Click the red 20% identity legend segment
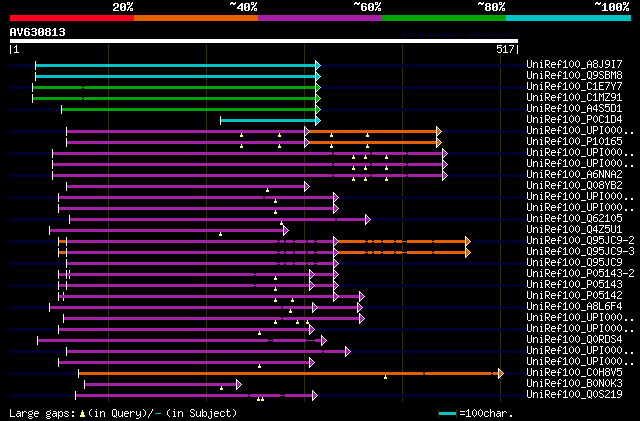This screenshot has width=640, height=421. [x=72, y=18]
